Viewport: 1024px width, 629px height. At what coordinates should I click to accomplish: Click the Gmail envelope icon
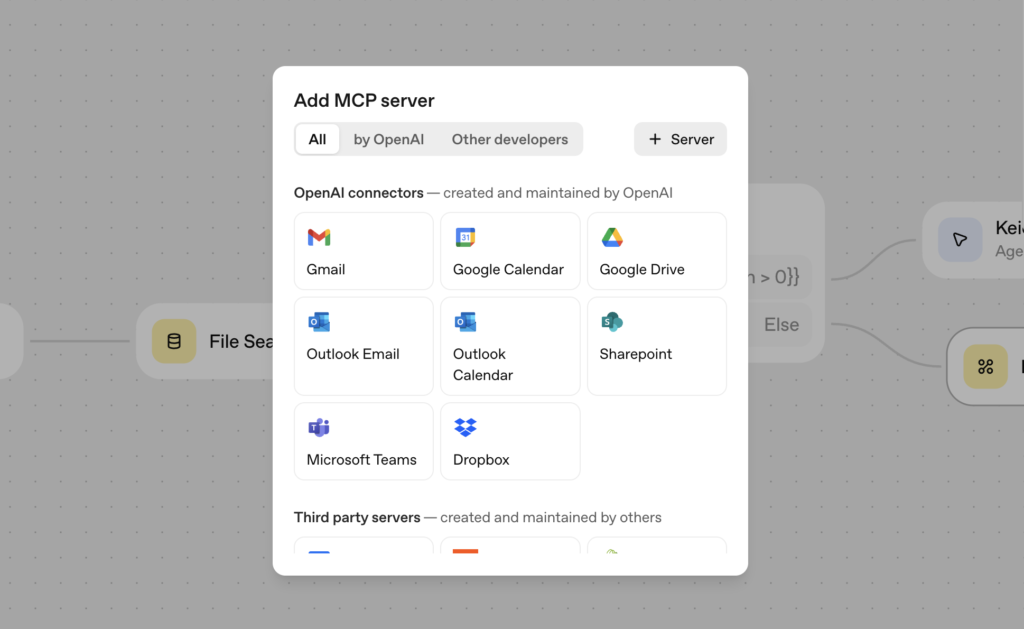(x=319, y=237)
